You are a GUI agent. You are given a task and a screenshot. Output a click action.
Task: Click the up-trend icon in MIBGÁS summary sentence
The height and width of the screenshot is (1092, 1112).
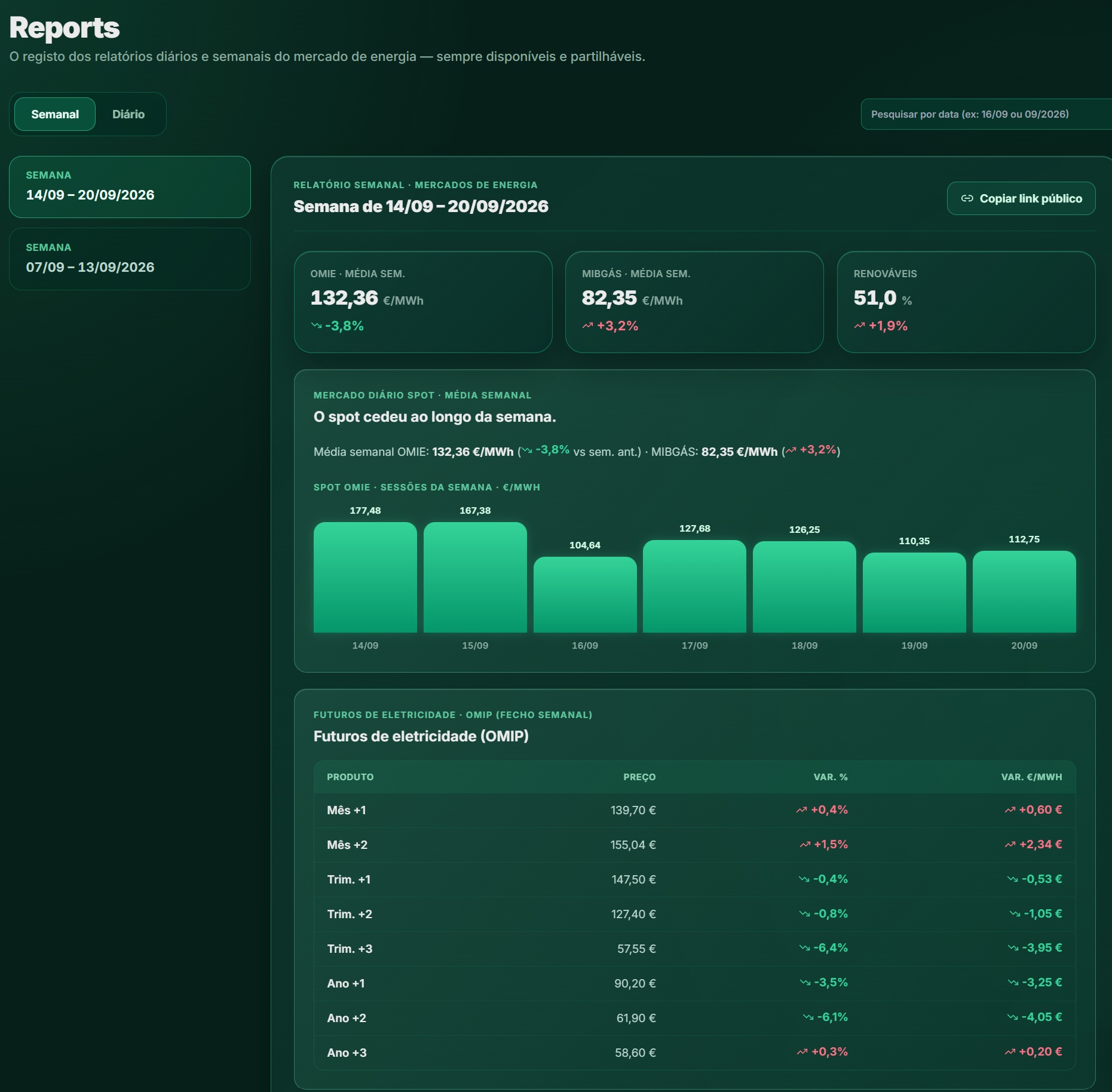(x=791, y=450)
